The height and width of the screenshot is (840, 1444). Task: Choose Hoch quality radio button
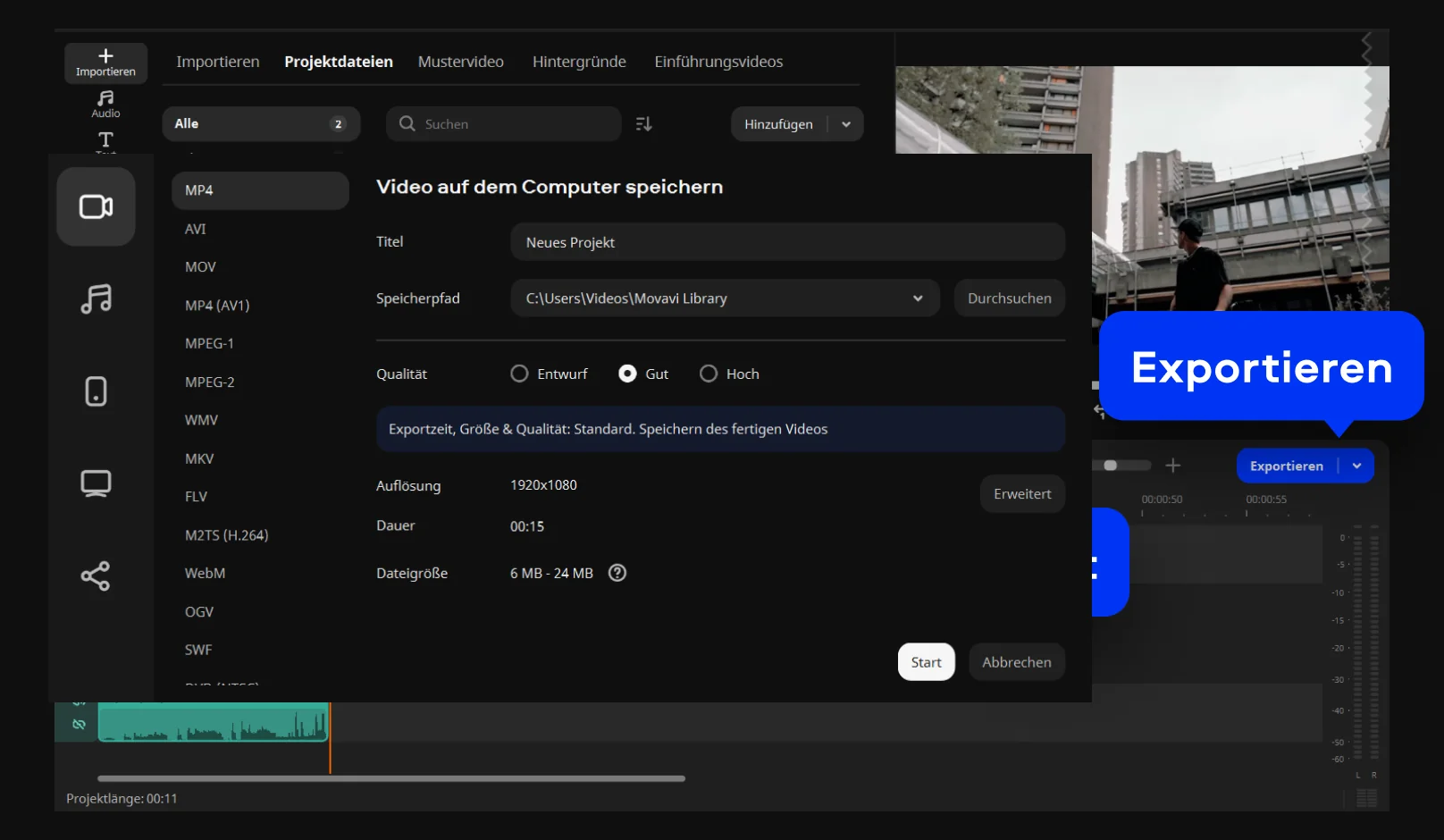[708, 374]
